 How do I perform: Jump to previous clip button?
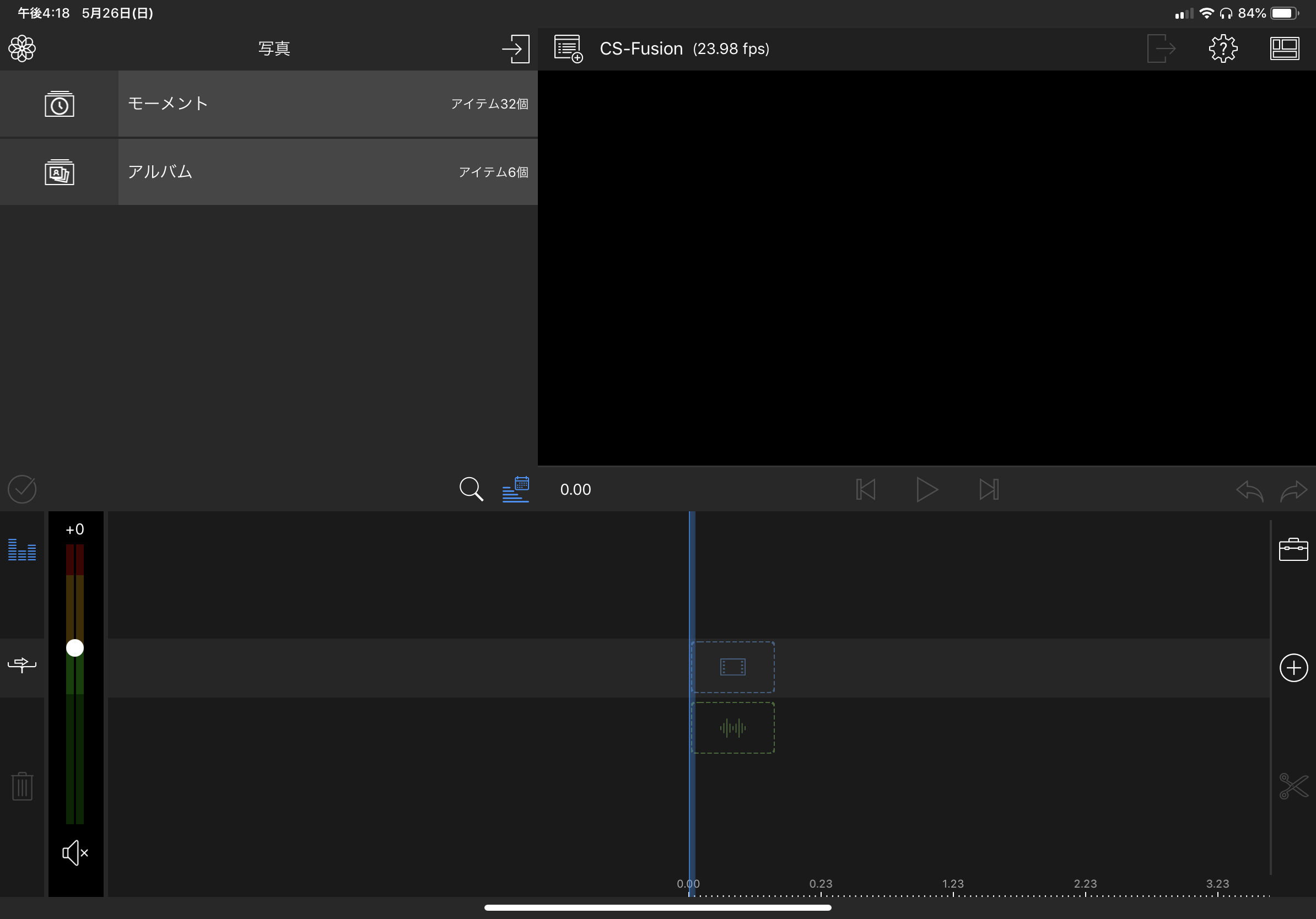pyautogui.click(x=866, y=489)
